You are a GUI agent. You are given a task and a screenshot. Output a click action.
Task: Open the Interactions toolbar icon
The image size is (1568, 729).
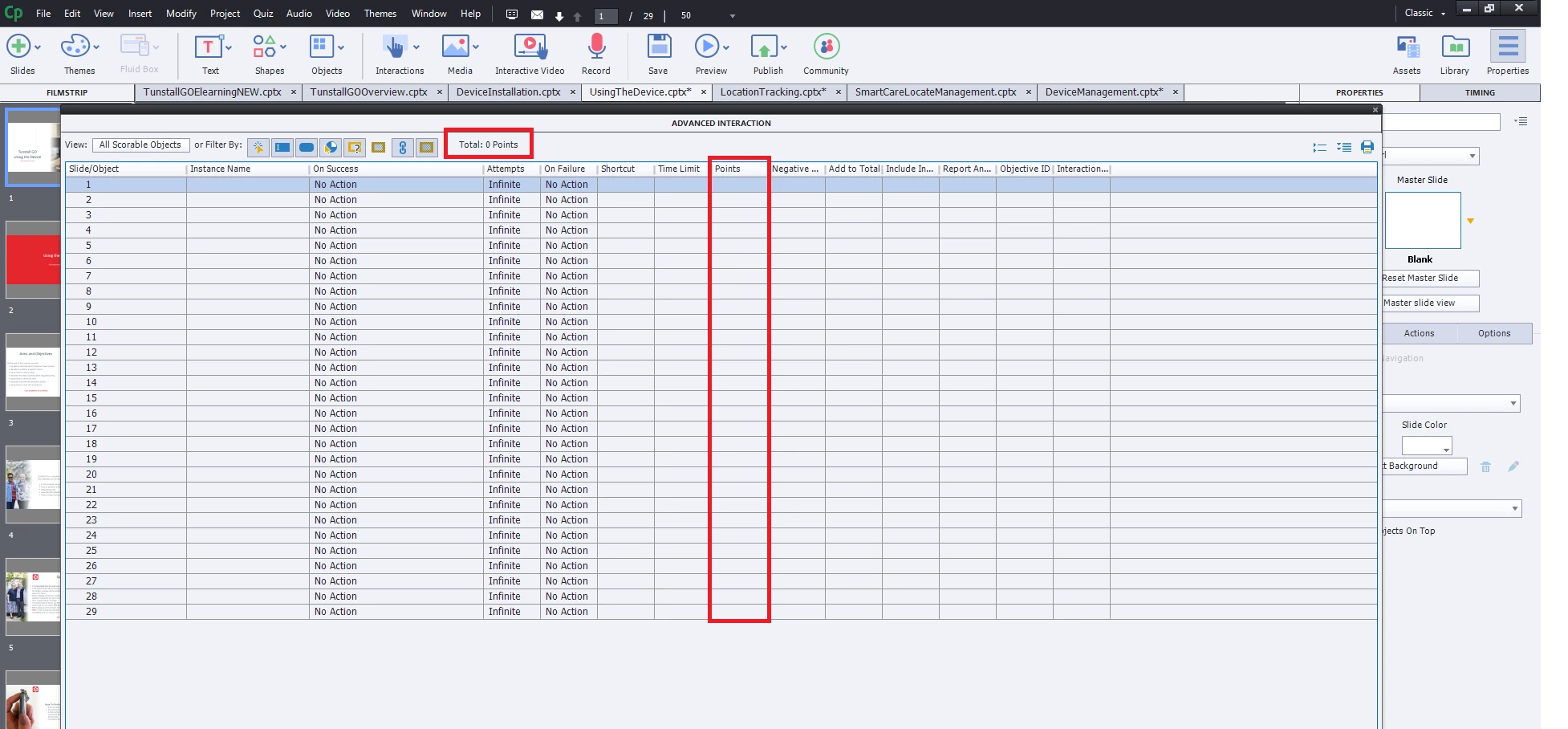[394, 47]
